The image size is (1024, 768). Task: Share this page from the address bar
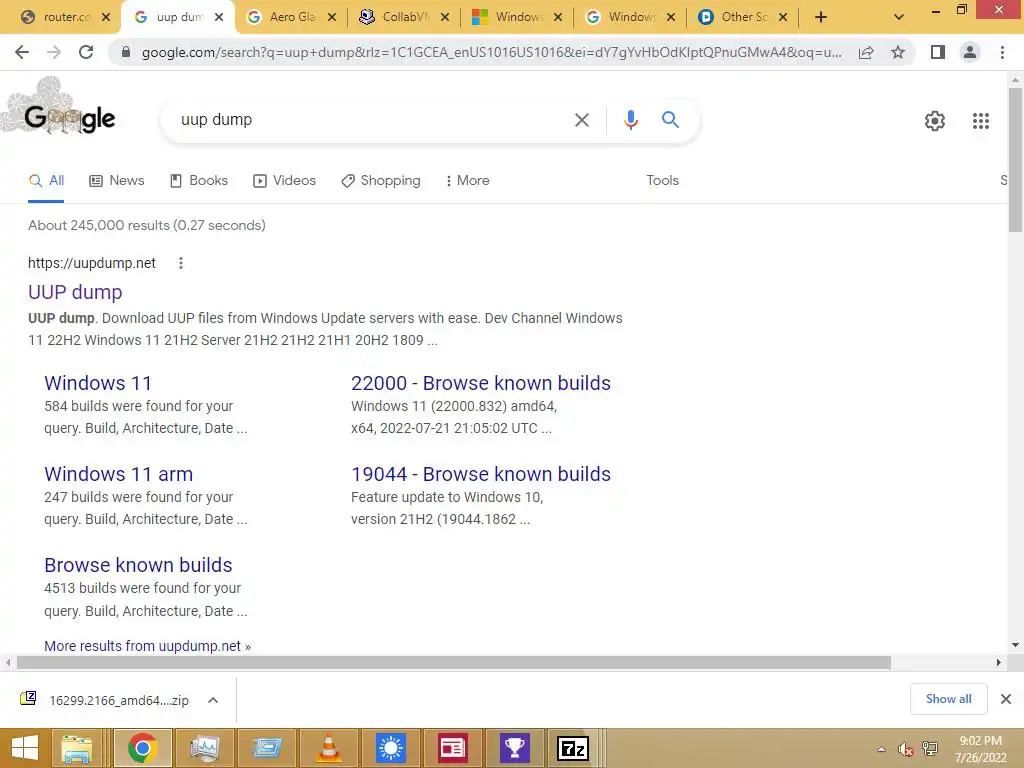[x=866, y=52]
